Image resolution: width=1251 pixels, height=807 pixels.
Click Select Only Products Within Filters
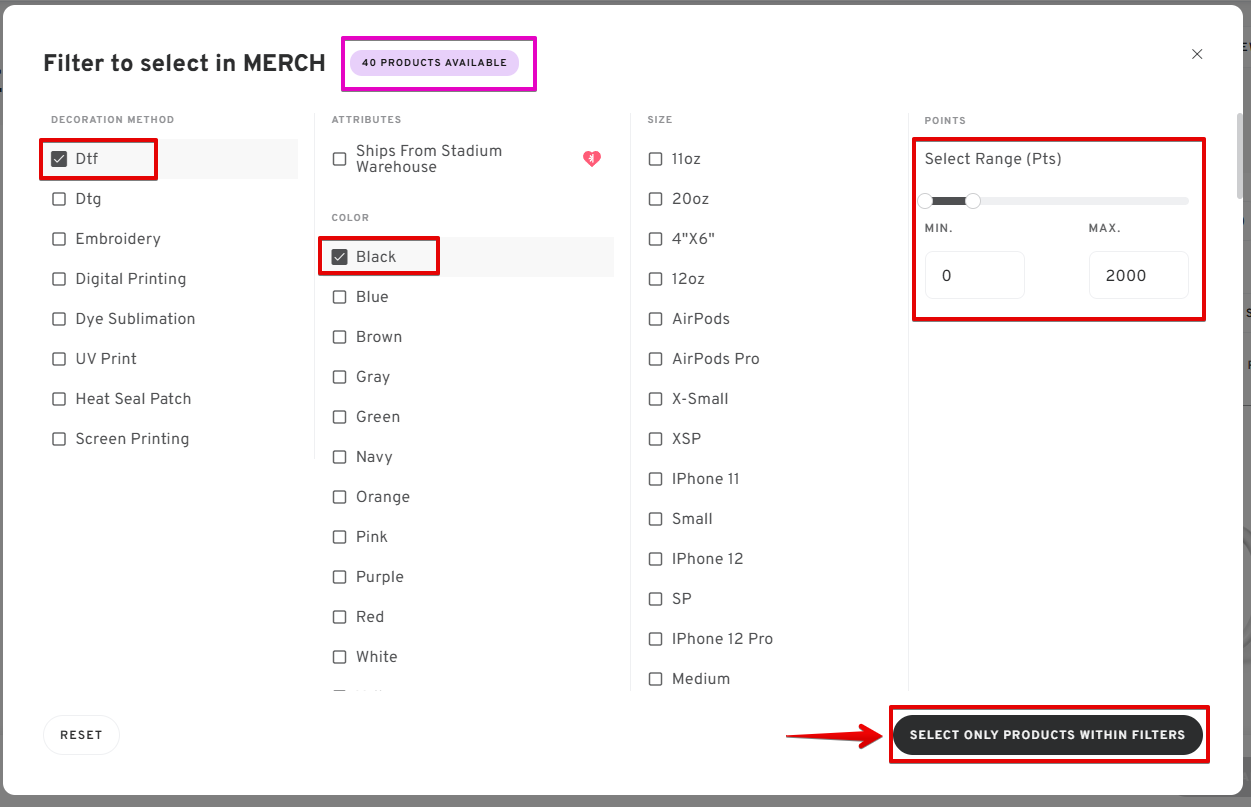[1047, 735]
